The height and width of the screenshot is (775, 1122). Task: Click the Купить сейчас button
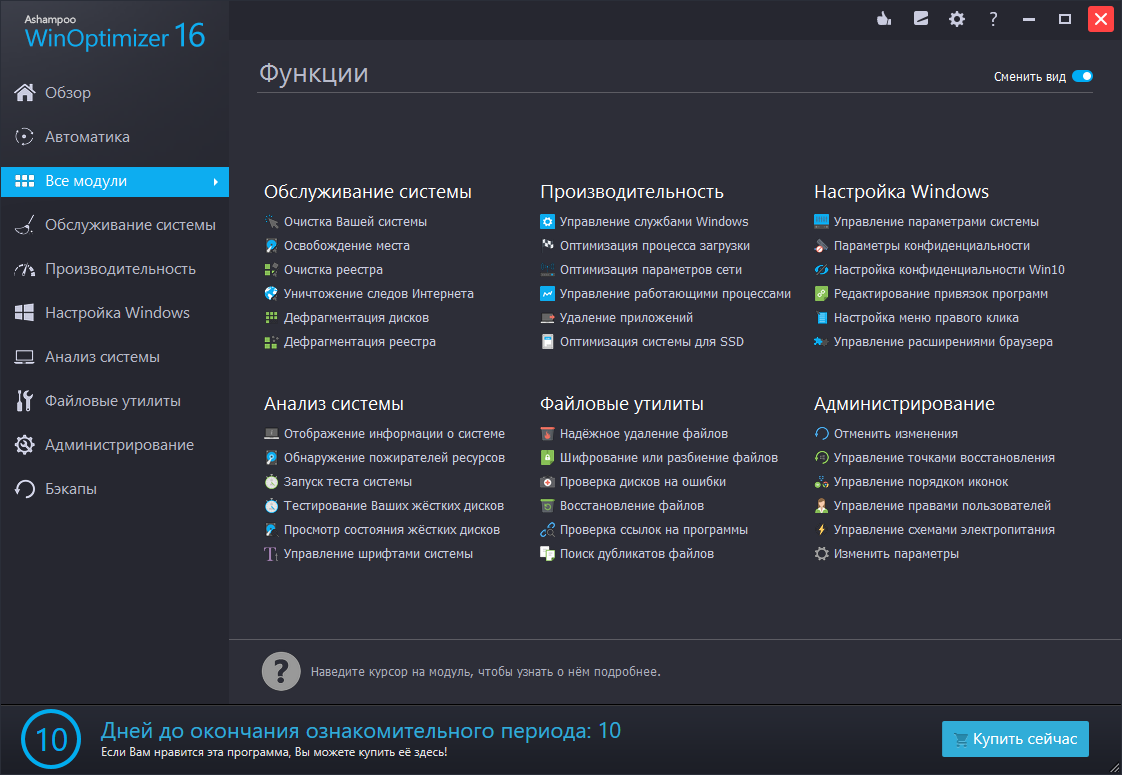tap(1015, 739)
